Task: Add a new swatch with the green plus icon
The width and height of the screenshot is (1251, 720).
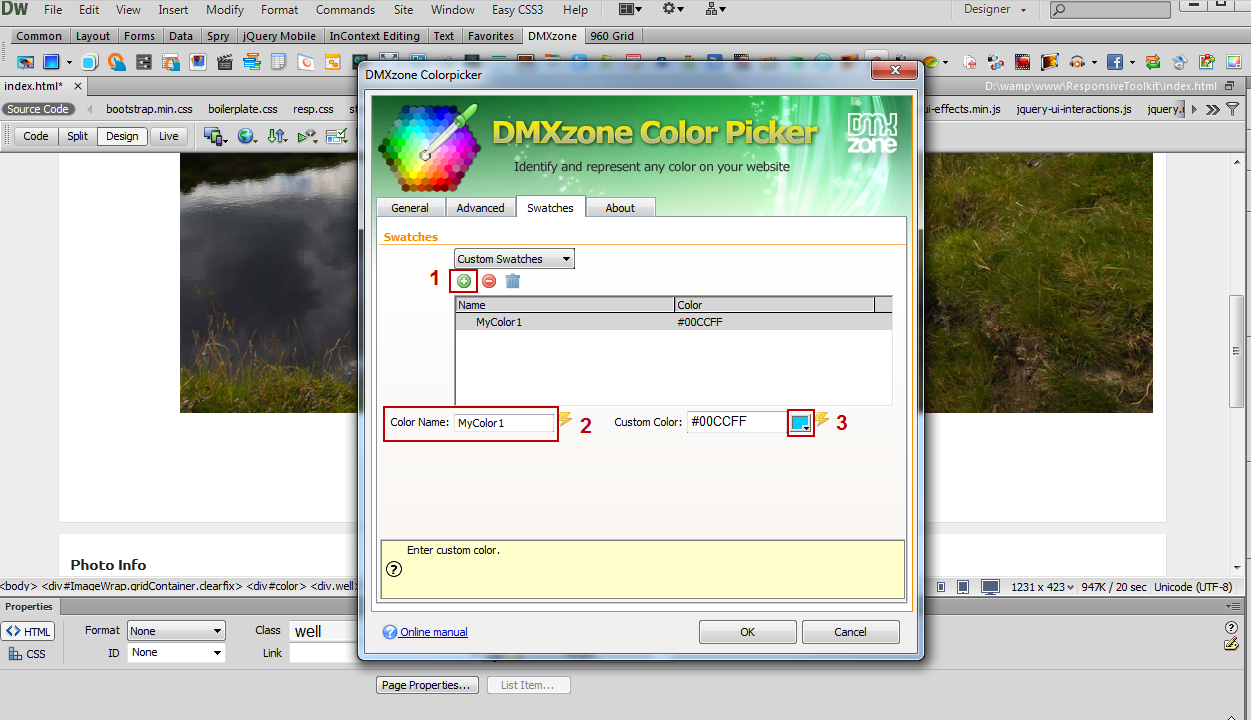Action: pos(464,281)
